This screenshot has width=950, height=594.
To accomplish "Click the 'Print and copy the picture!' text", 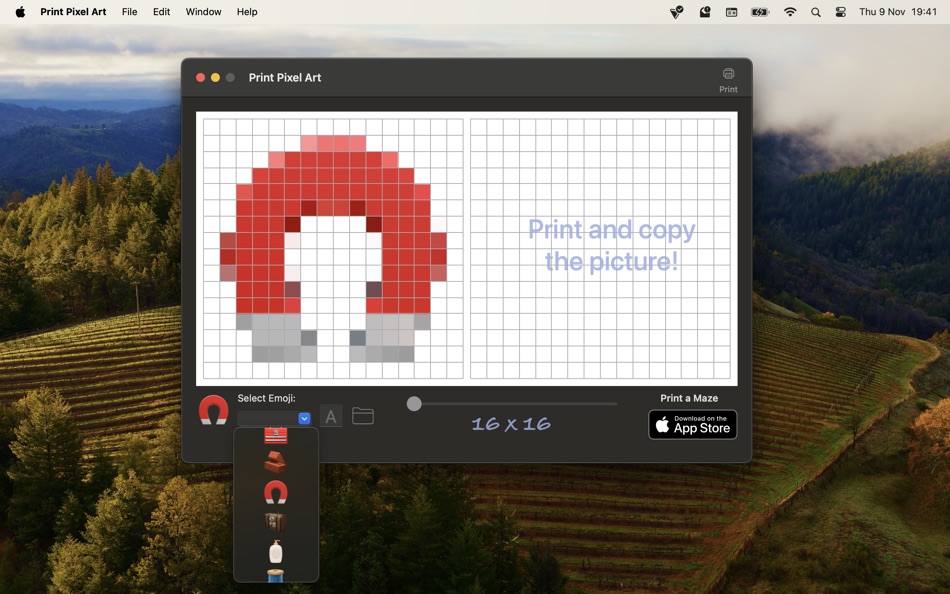I will [611, 245].
